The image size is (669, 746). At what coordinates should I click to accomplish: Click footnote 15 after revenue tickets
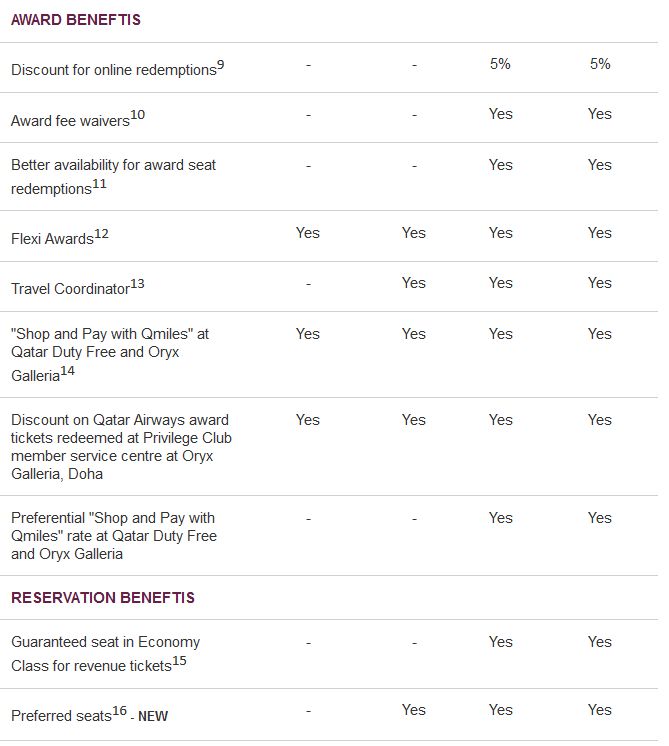coord(179,660)
